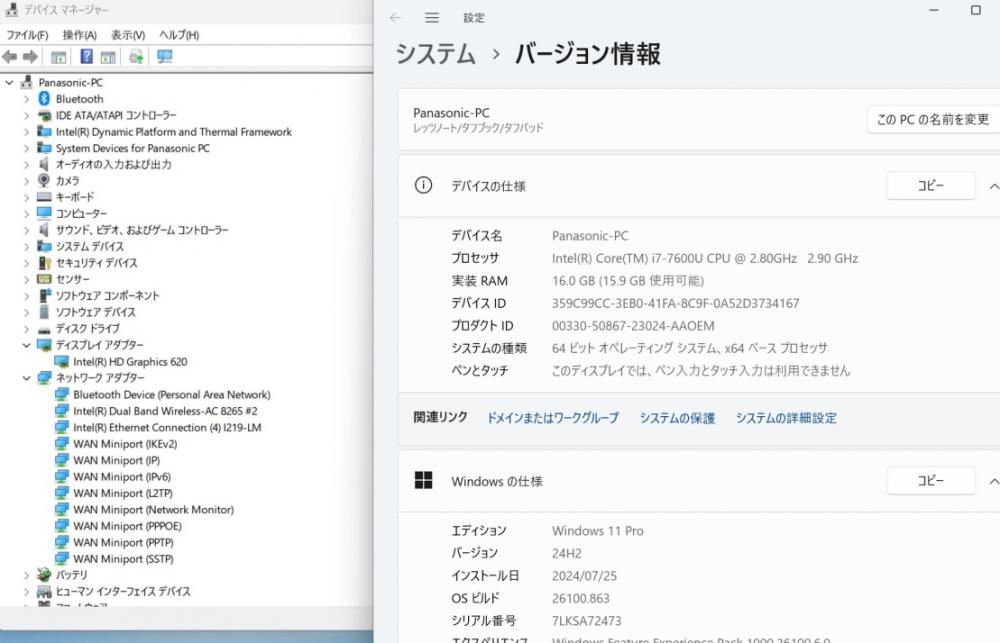Click the Settings back arrow
This screenshot has height=643, width=1000.
395,18
